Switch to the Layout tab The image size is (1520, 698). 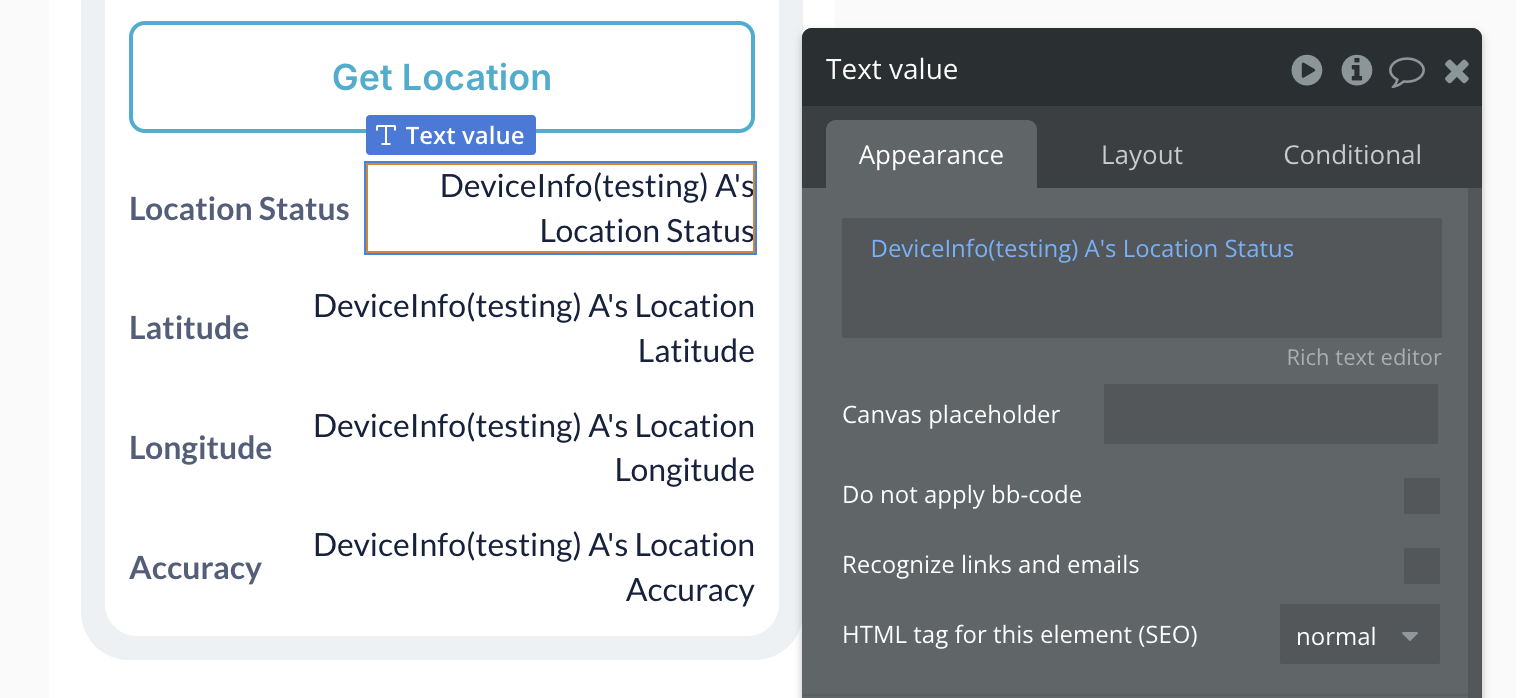tap(1141, 155)
